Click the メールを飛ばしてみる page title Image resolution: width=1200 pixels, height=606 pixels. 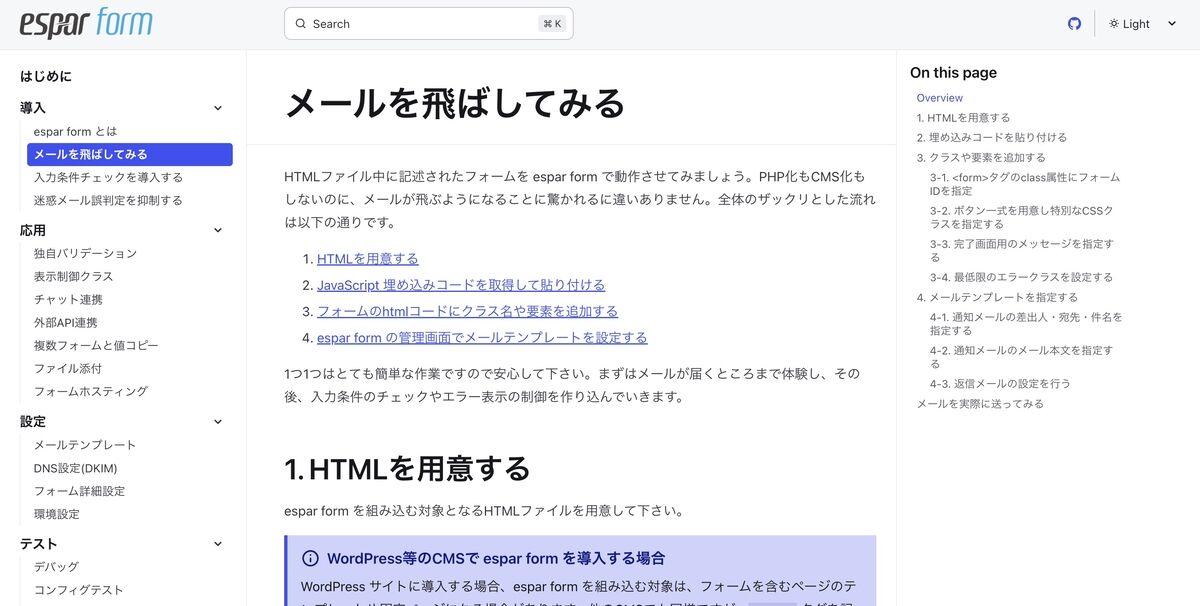click(455, 103)
